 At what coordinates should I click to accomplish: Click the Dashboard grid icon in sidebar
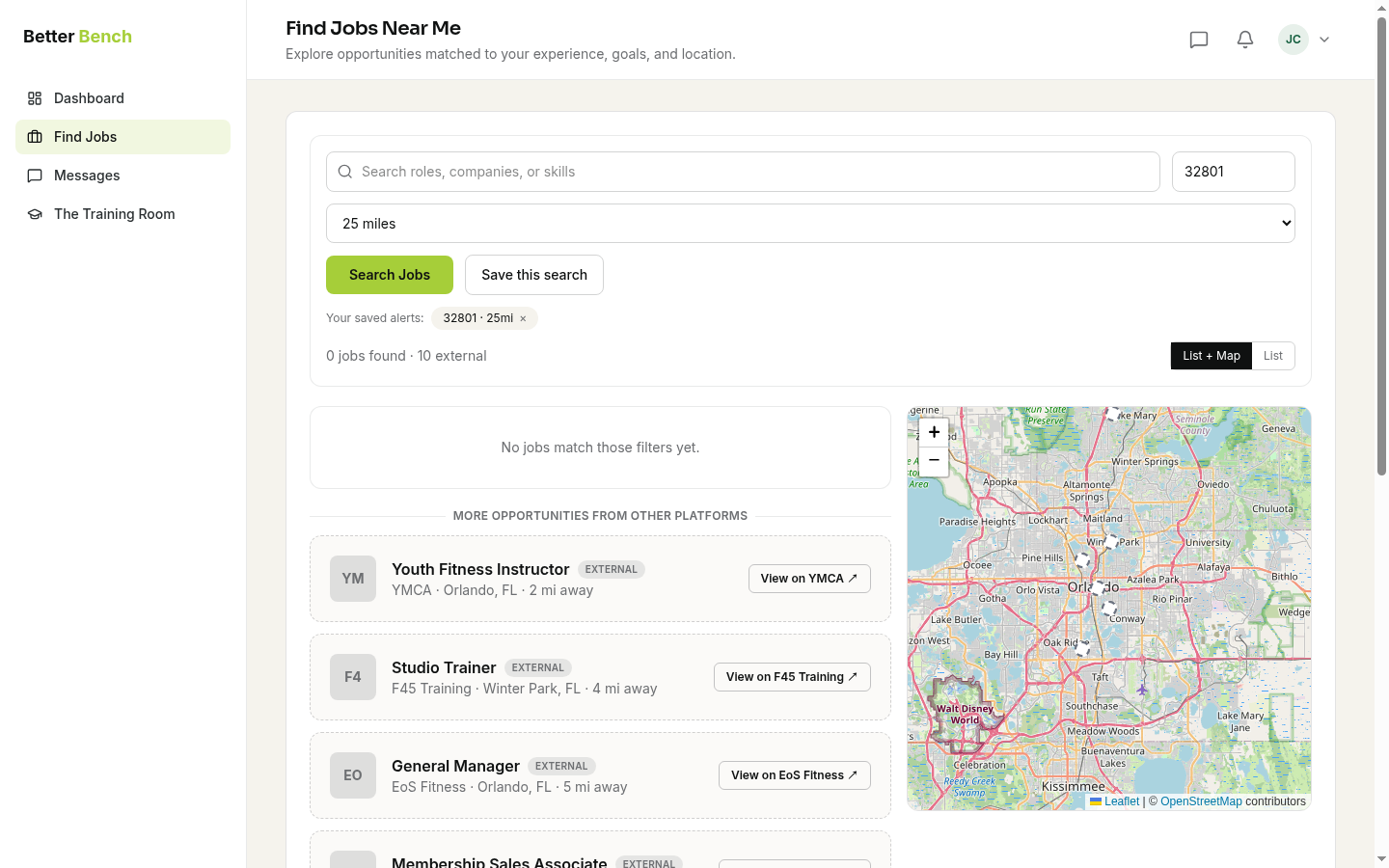click(x=35, y=98)
